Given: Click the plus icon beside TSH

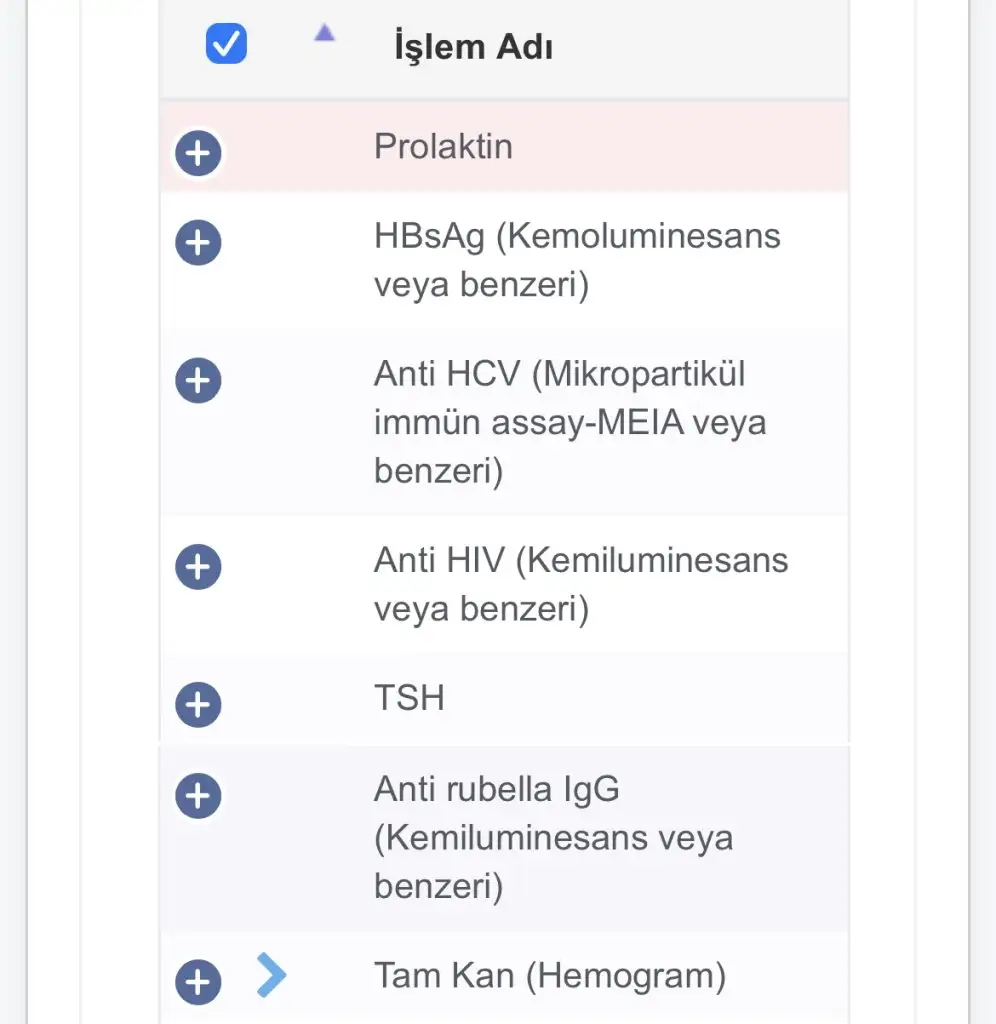Looking at the screenshot, I should click(x=198, y=704).
